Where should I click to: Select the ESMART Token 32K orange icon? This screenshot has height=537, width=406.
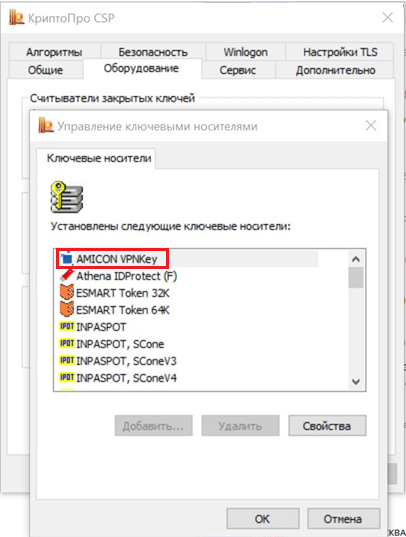[67, 292]
